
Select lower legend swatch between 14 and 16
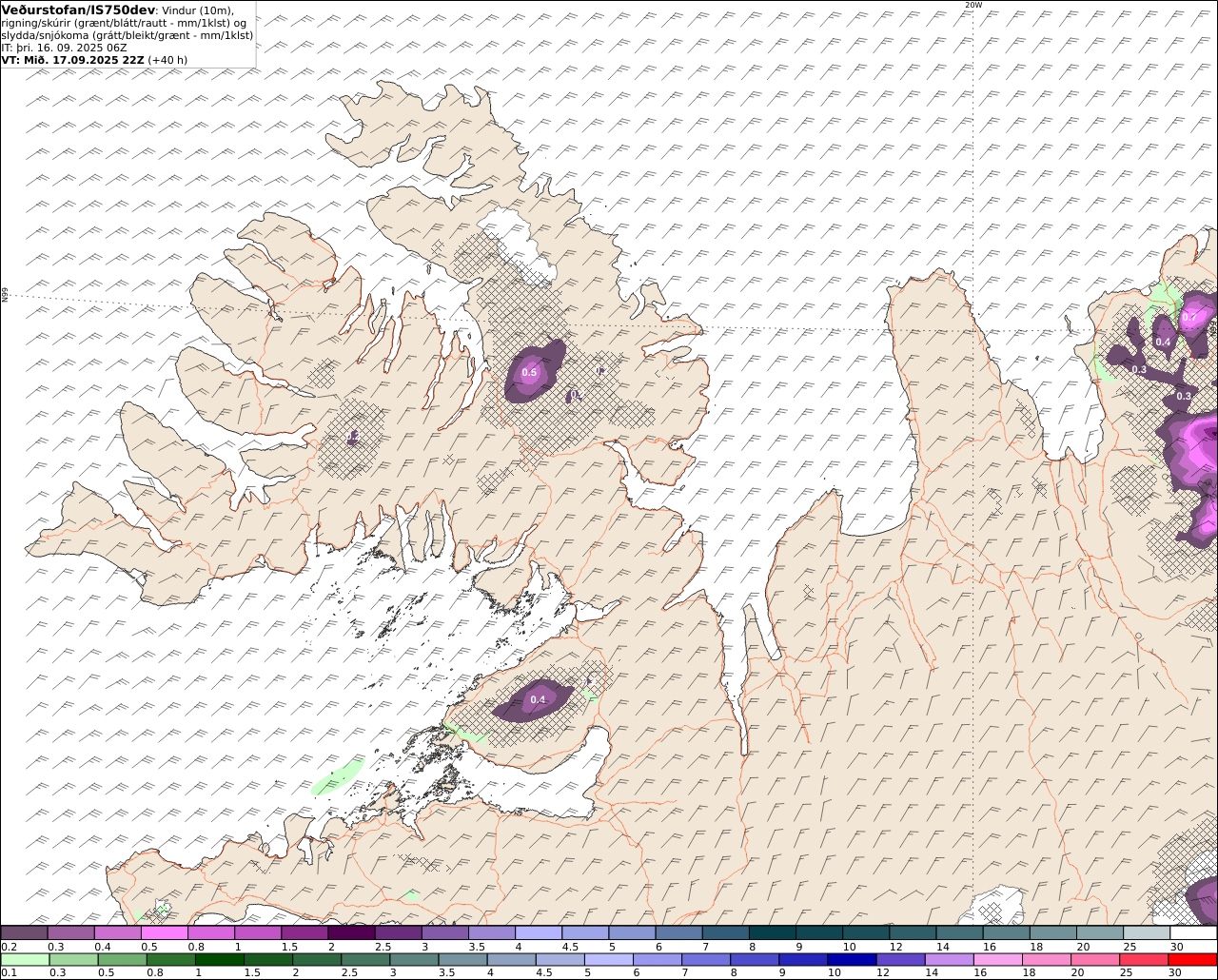949,959
